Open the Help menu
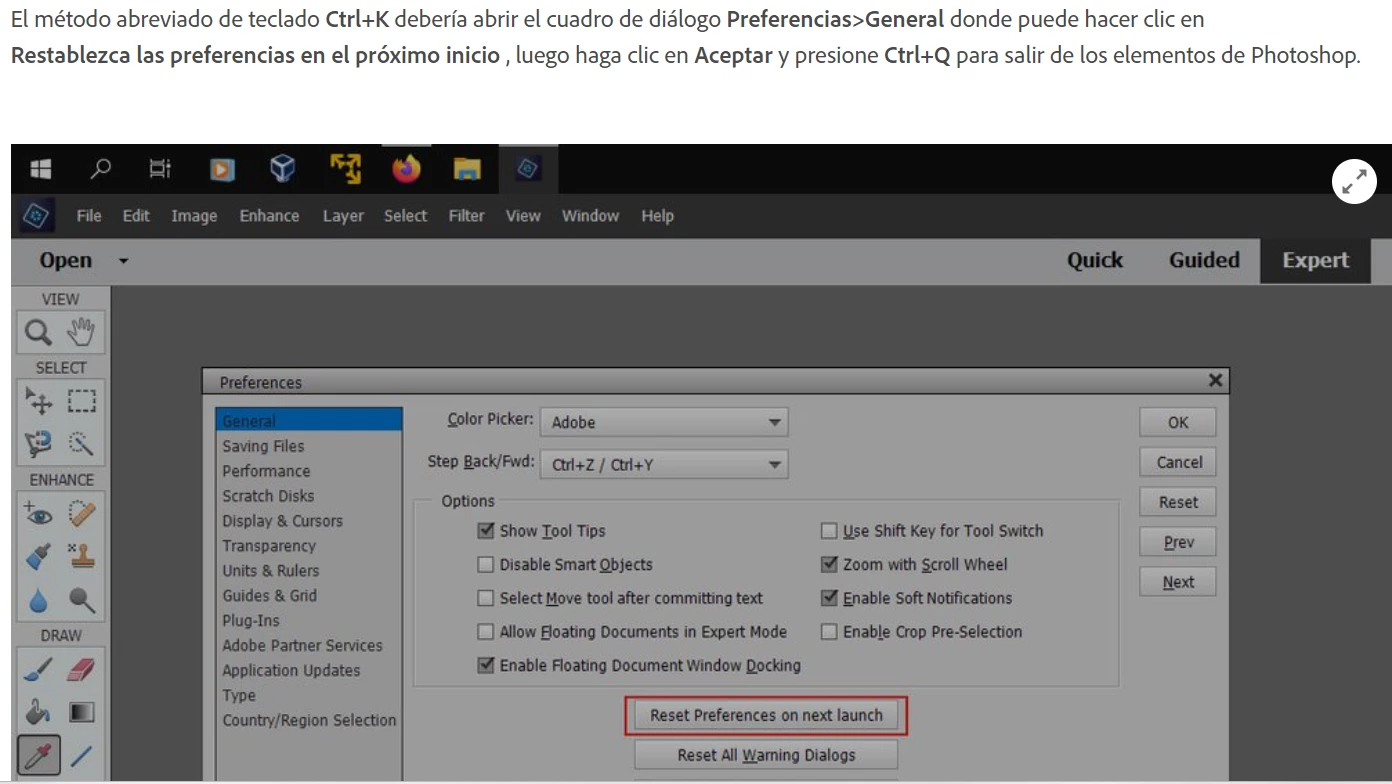Viewport: 1392px width, 784px height. tap(657, 216)
